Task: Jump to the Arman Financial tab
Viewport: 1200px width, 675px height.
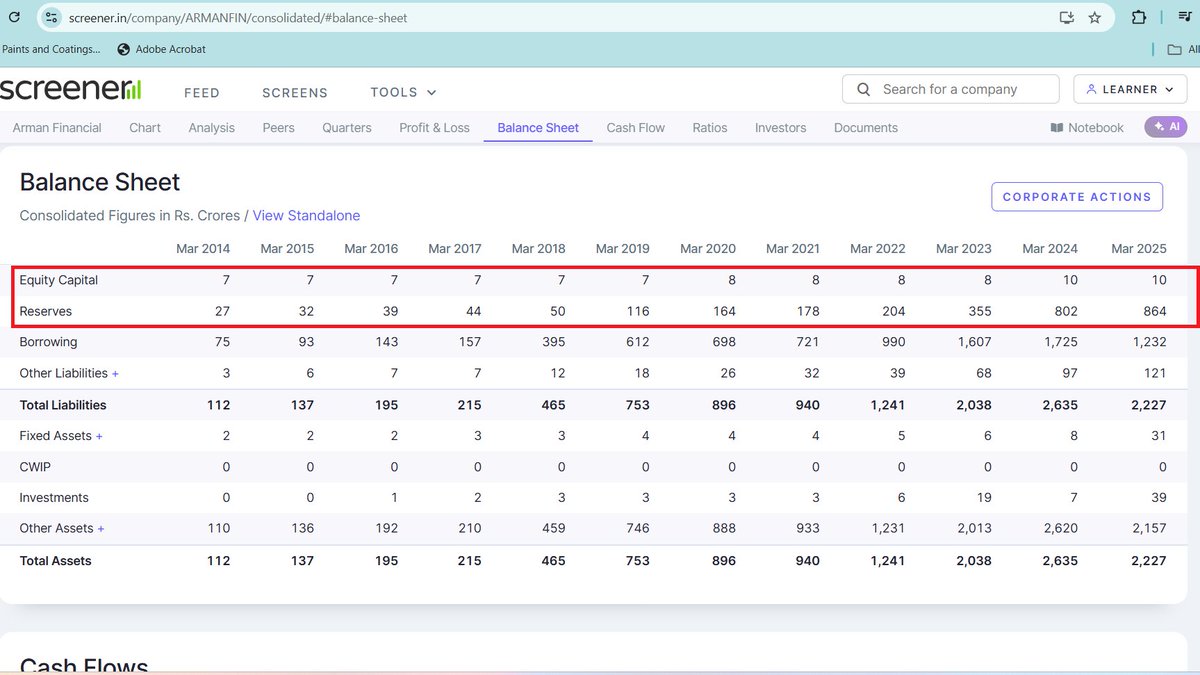Action: coord(57,128)
